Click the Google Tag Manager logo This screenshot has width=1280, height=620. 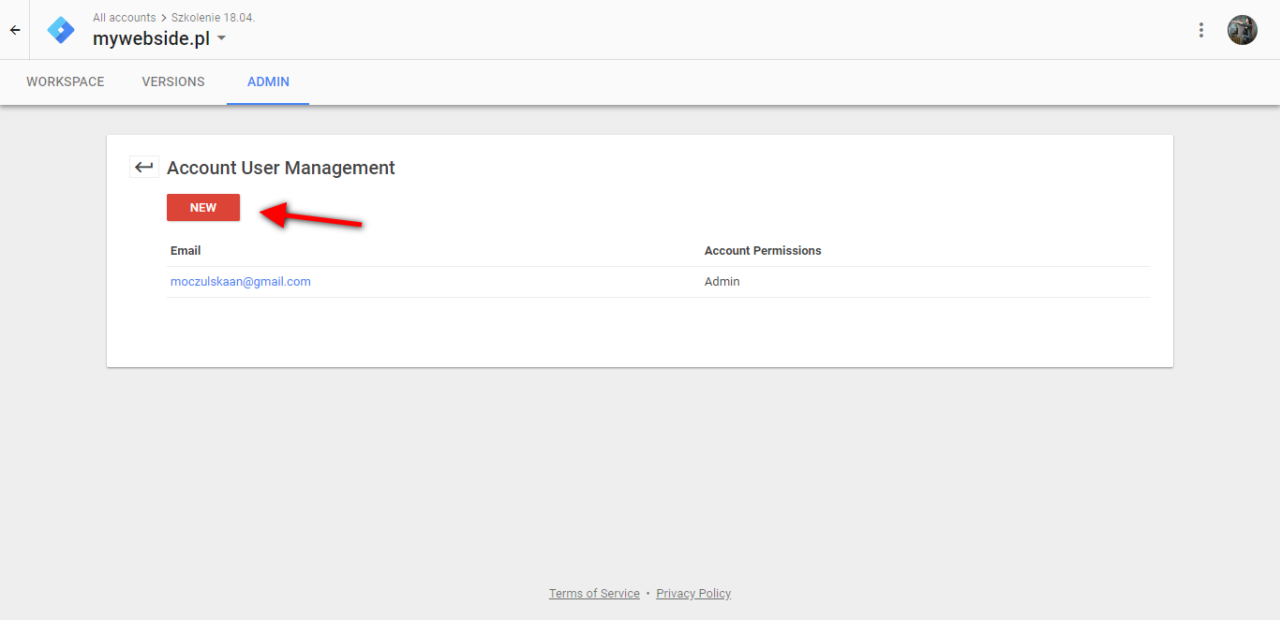pyautogui.click(x=61, y=30)
